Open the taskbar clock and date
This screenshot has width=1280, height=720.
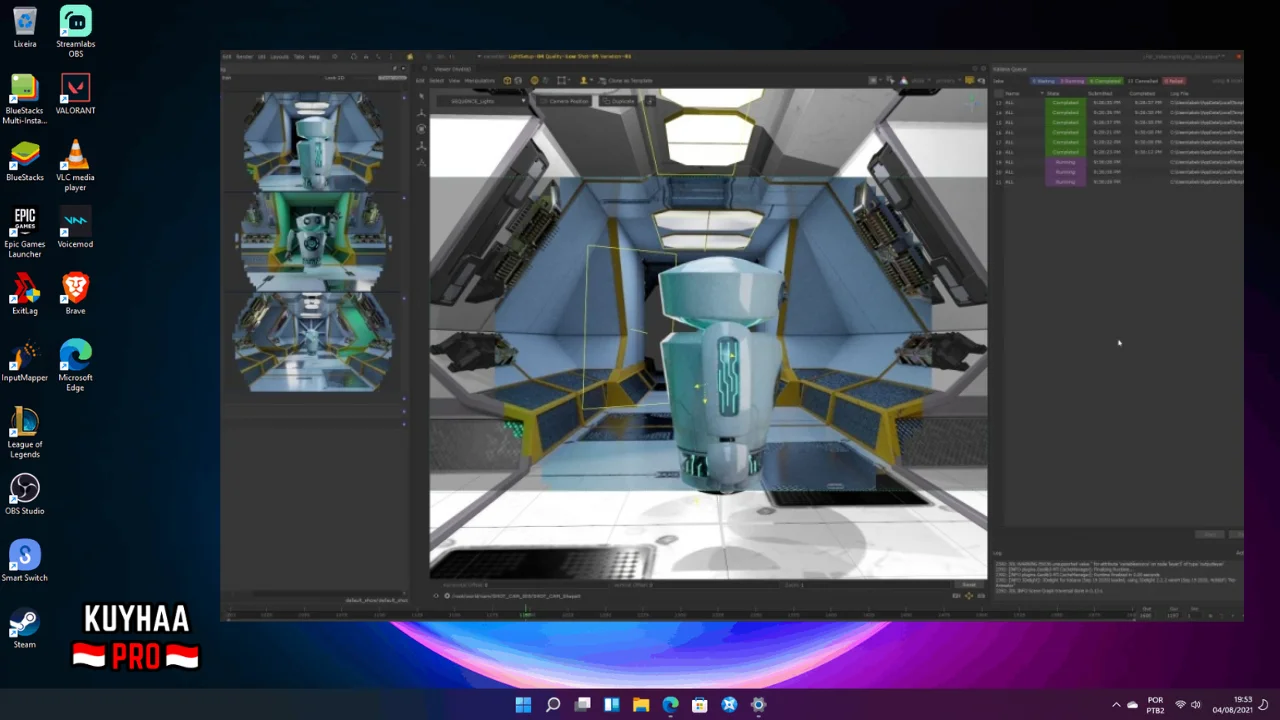pos(1232,705)
